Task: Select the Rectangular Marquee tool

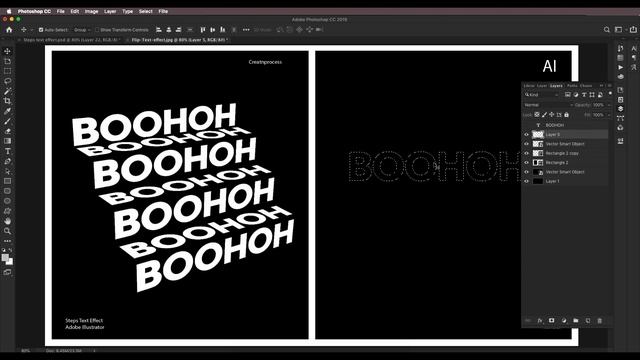Action: pos(7,71)
